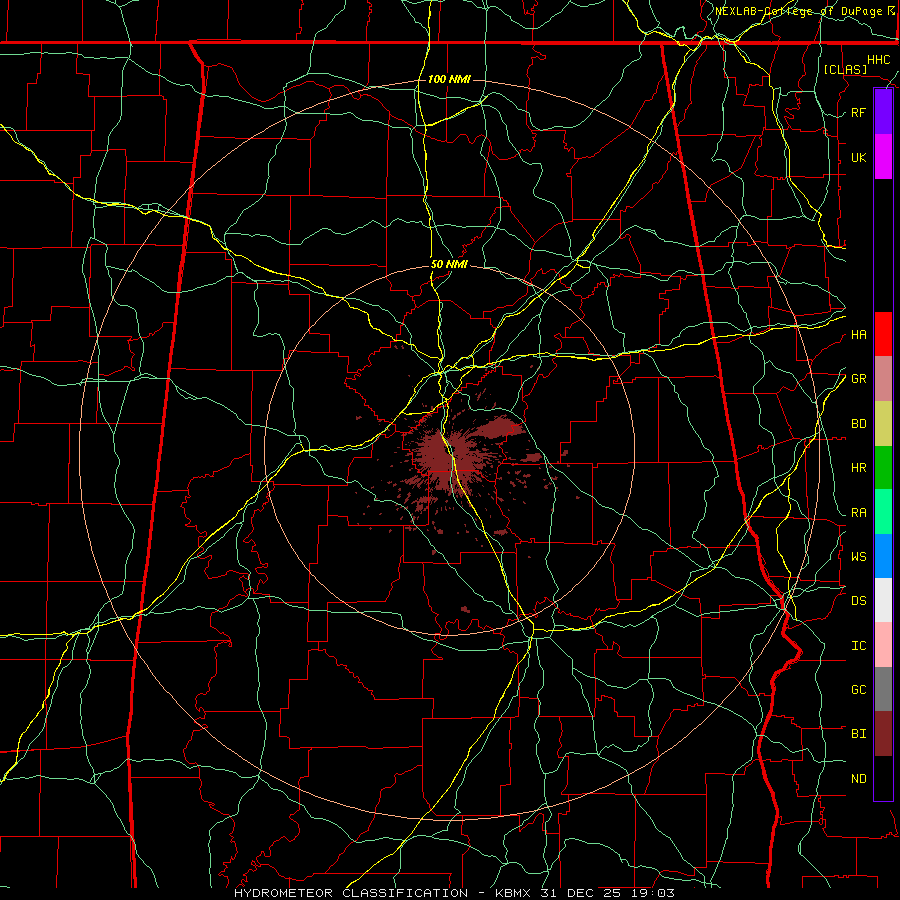
Task: Click the GR legend label
Action: point(858,379)
